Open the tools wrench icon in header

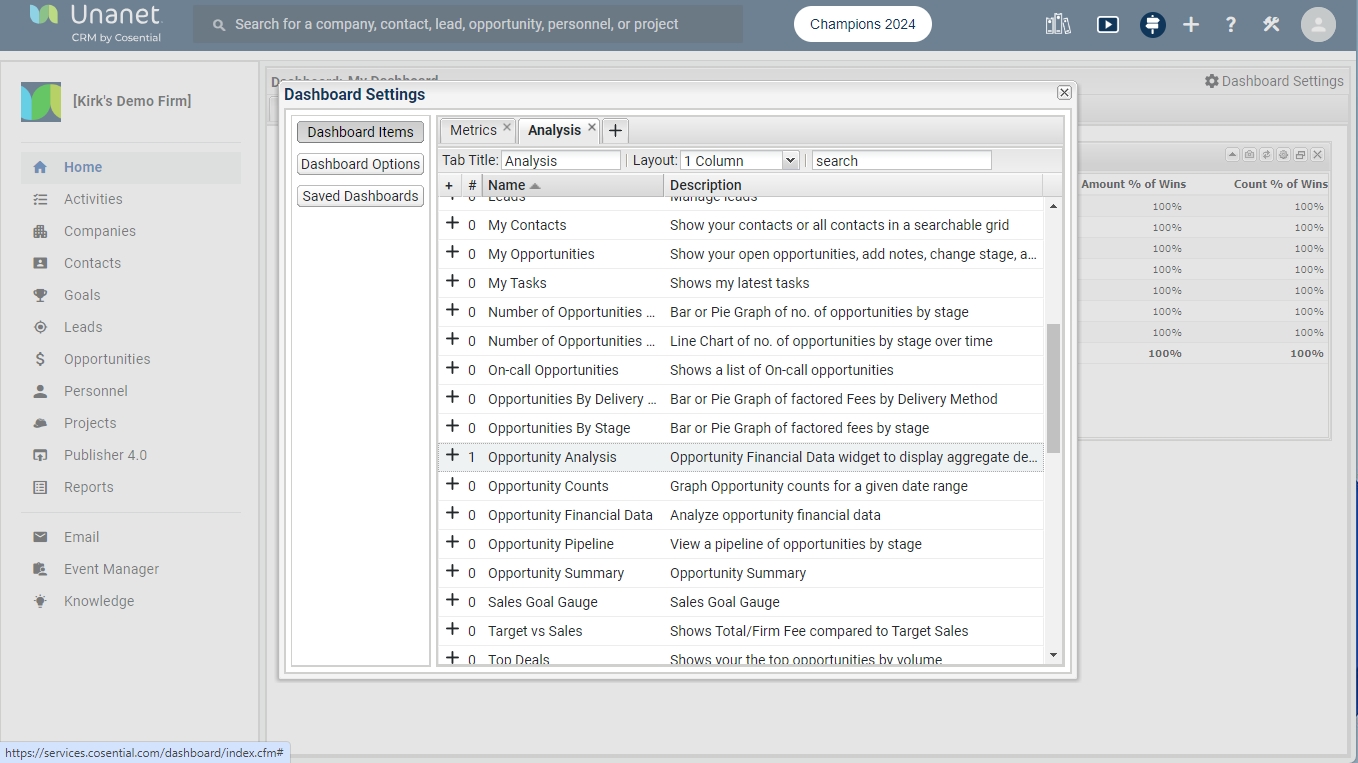[1271, 25]
